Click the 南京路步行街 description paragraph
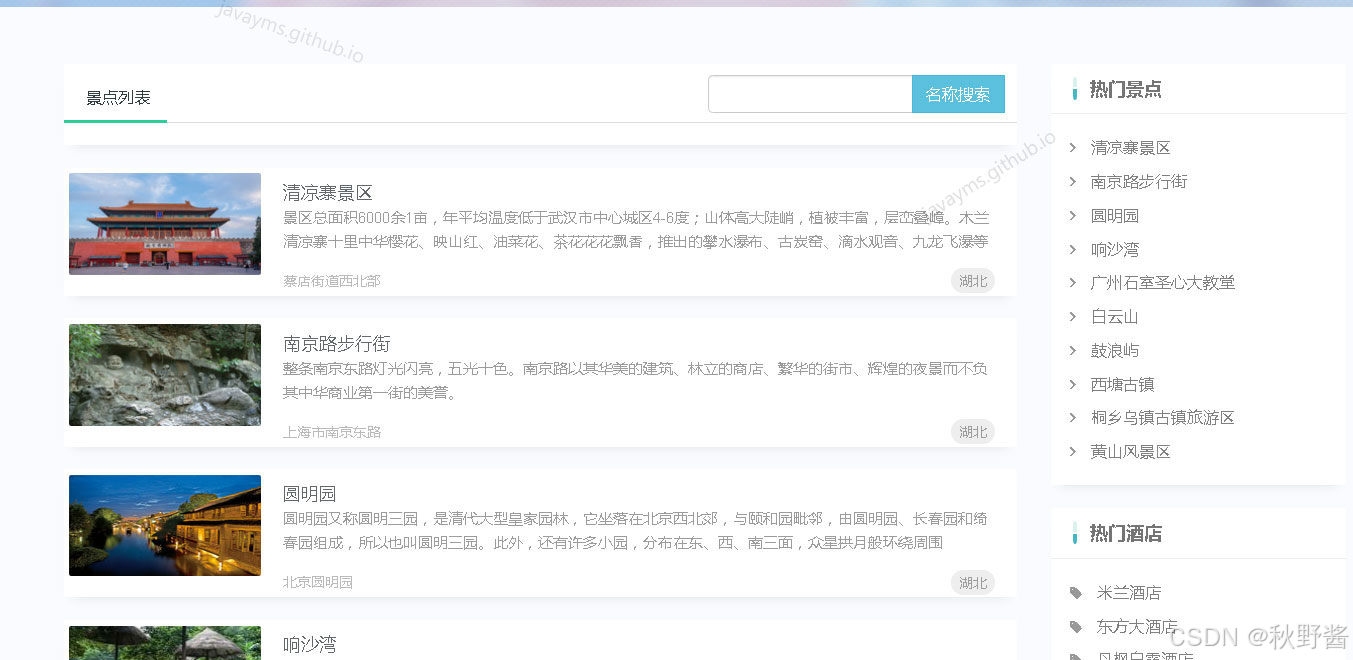 point(635,381)
